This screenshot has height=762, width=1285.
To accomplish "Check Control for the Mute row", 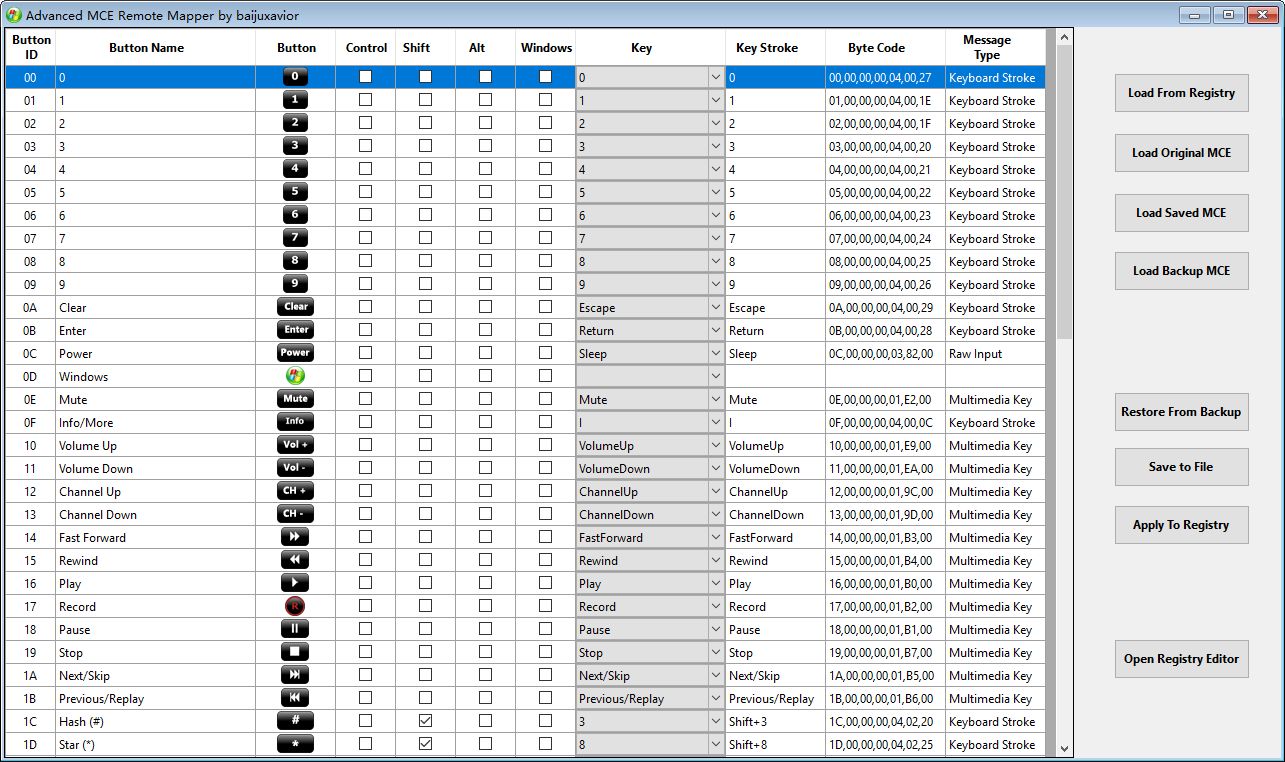I will point(365,399).
